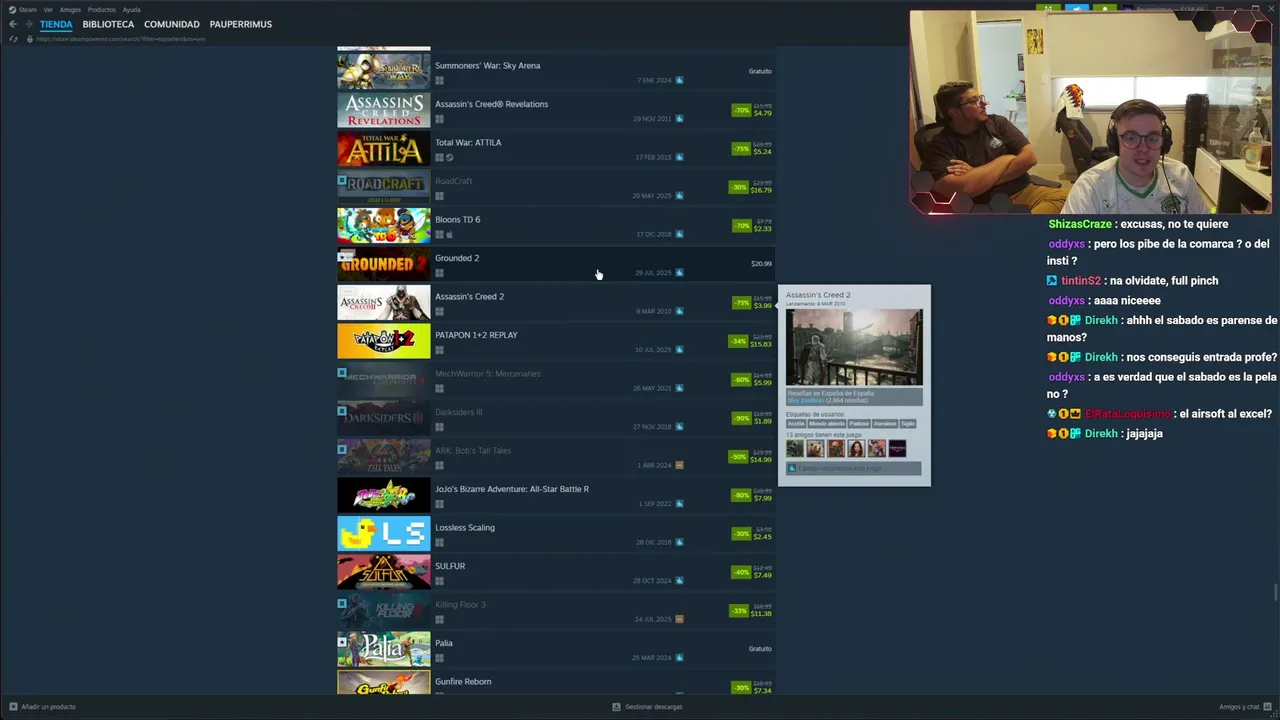Image resolution: width=1280 pixels, height=720 pixels.
Task: Click the SteamOS icon under Total War: ATTILA
Action: click(x=449, y=157)
